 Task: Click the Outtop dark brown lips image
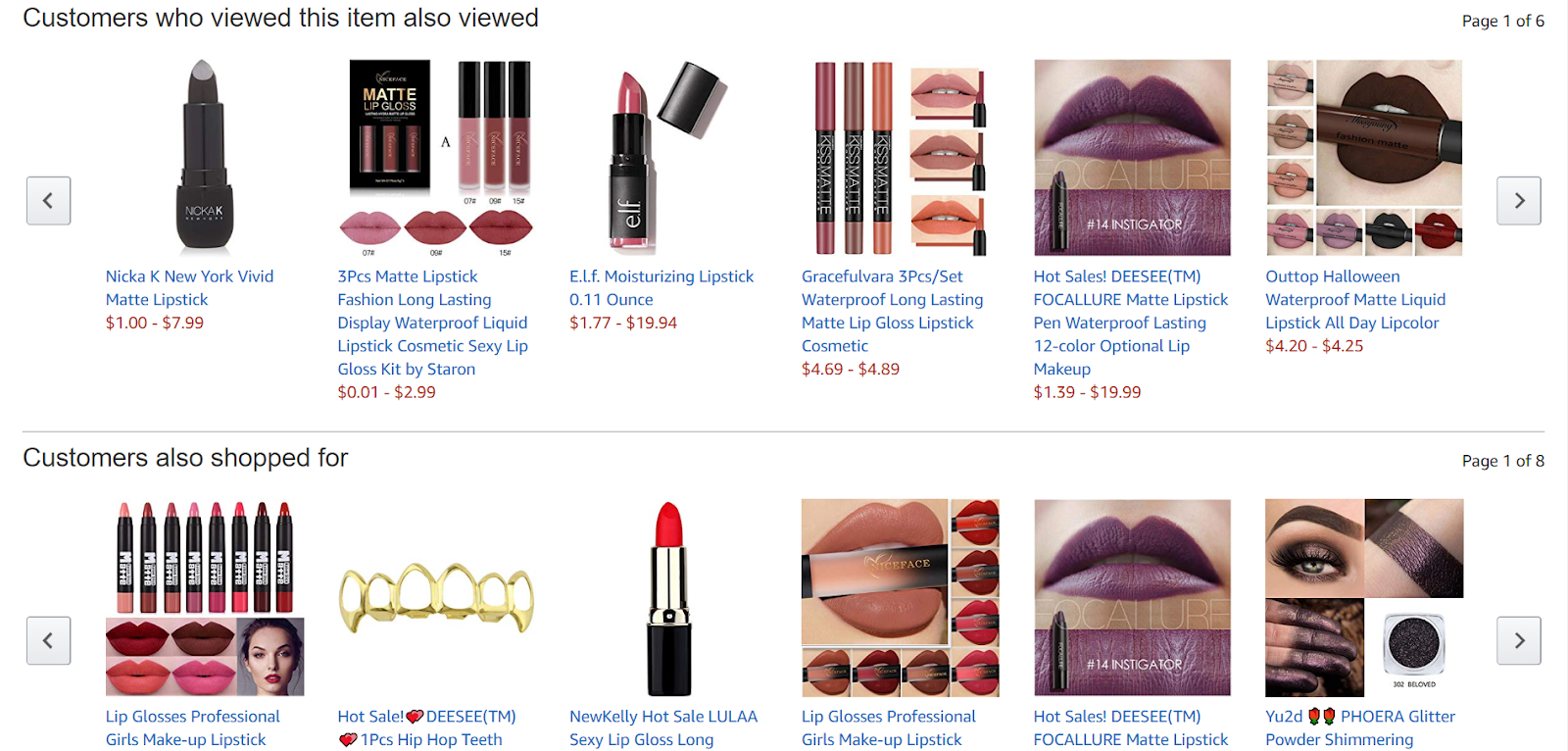click(x=1364, y=158)
